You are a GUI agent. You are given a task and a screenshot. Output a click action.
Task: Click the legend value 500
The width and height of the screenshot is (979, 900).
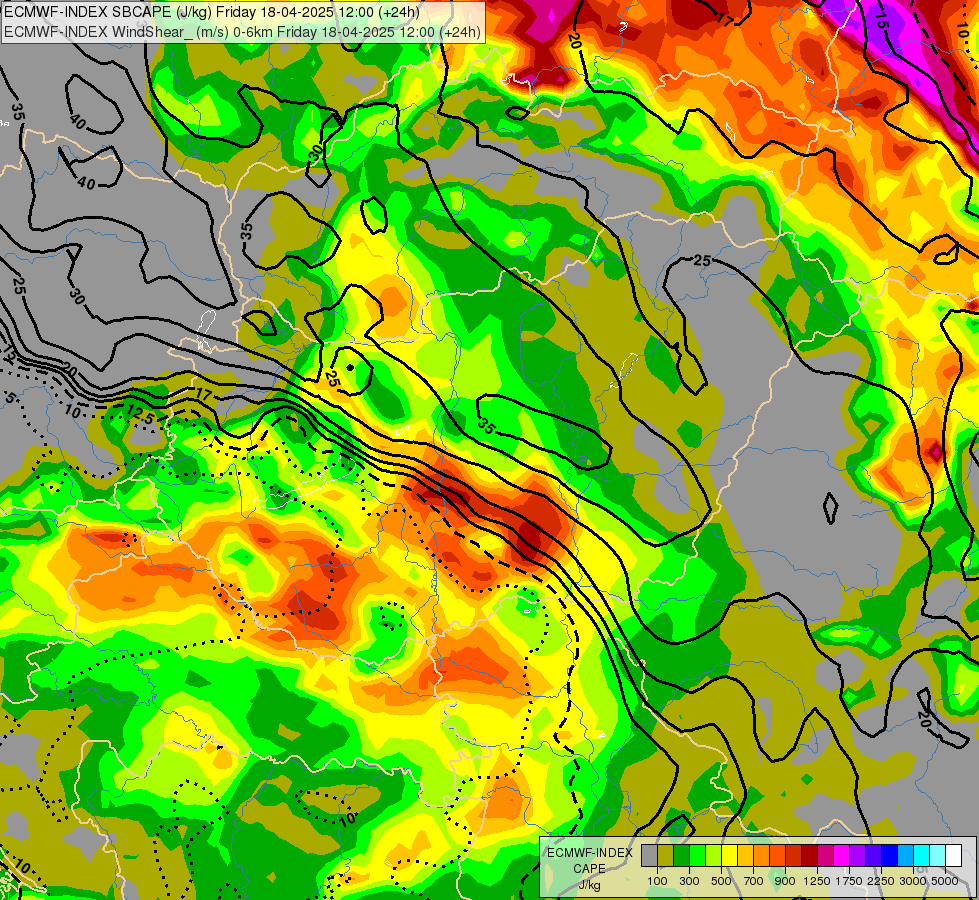[x=721, y=881]
